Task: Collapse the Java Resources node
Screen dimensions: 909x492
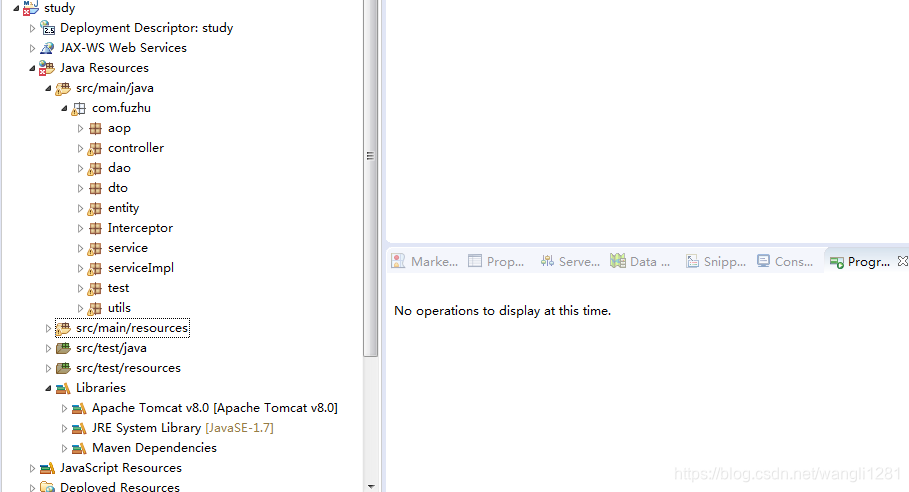Action: (32, 68)
